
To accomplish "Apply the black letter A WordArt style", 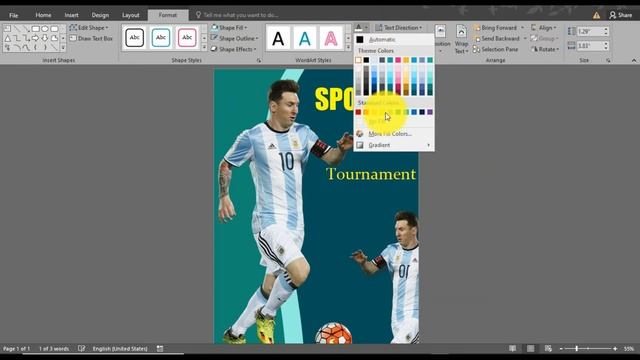I will pyautogui.click(x=278, y=38).
